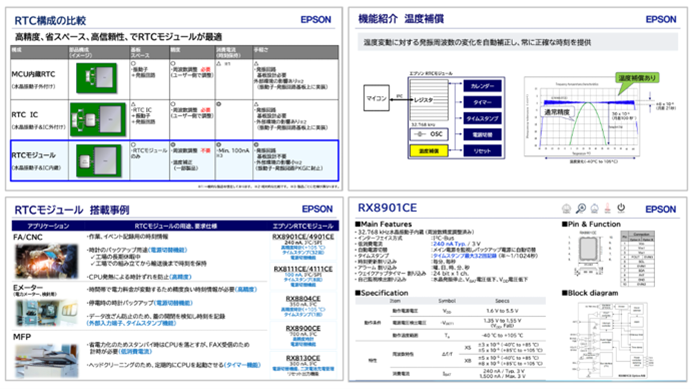692x389 pixels.
Task: Click the MCU内蔵RTC board image
Action: [x=97, y=78]
